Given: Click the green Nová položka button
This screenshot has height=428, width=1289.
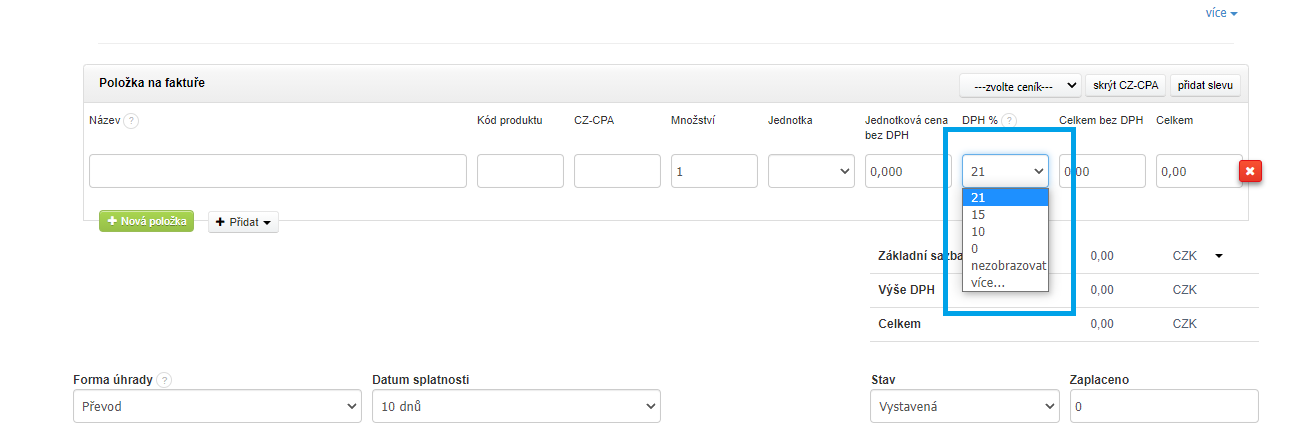Looking at the screenshot, I should pos(146,221).
